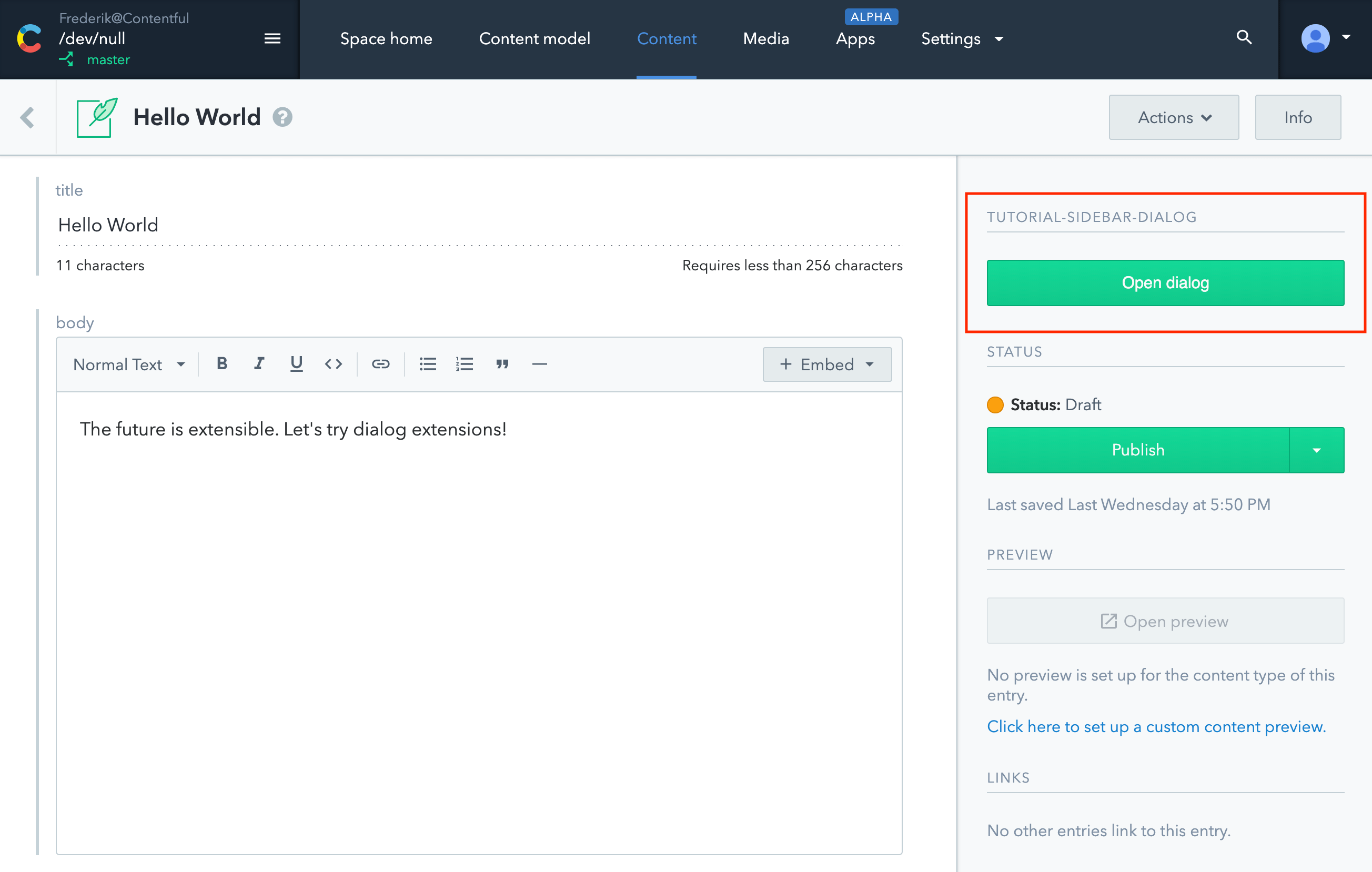
Task: Click the italic formatting icon
Action: pyautogui.click(x=258, y=364)
